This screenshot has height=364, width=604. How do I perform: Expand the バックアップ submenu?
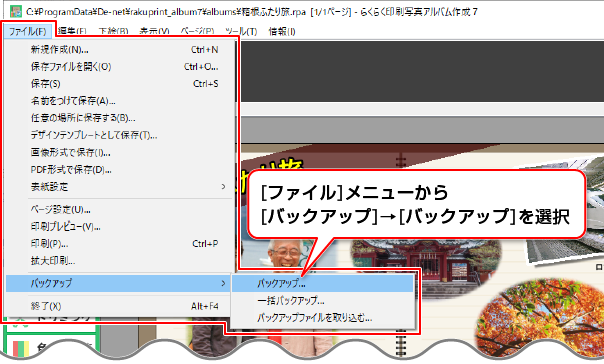[119, 283]
